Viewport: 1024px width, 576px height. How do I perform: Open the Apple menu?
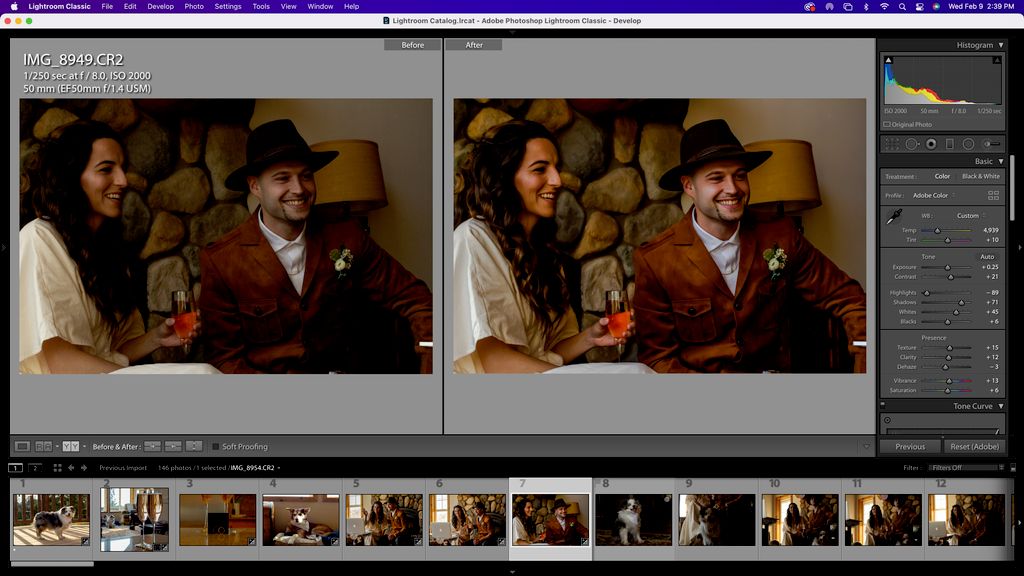pyautogui.click(x=14, y=7)
